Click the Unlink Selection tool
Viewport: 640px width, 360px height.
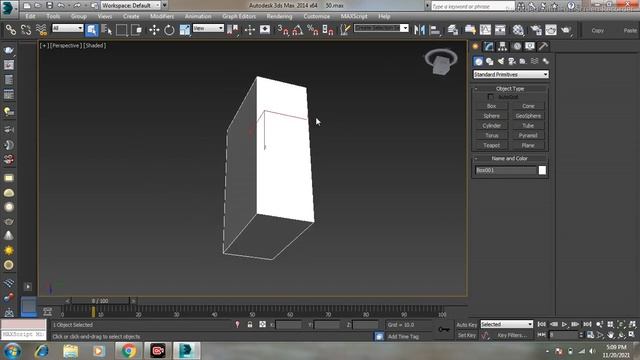pyautogui.click(x=26, y=30)
